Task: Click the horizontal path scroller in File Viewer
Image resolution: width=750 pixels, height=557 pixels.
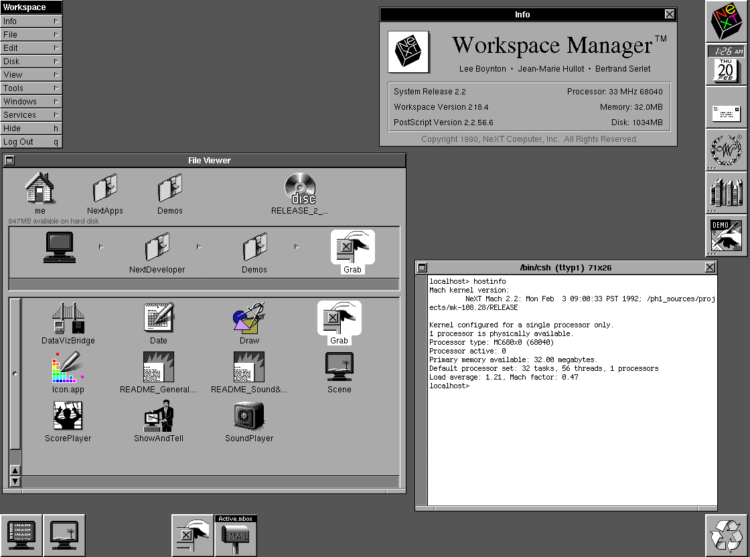Action: click(x=204, y=284)
